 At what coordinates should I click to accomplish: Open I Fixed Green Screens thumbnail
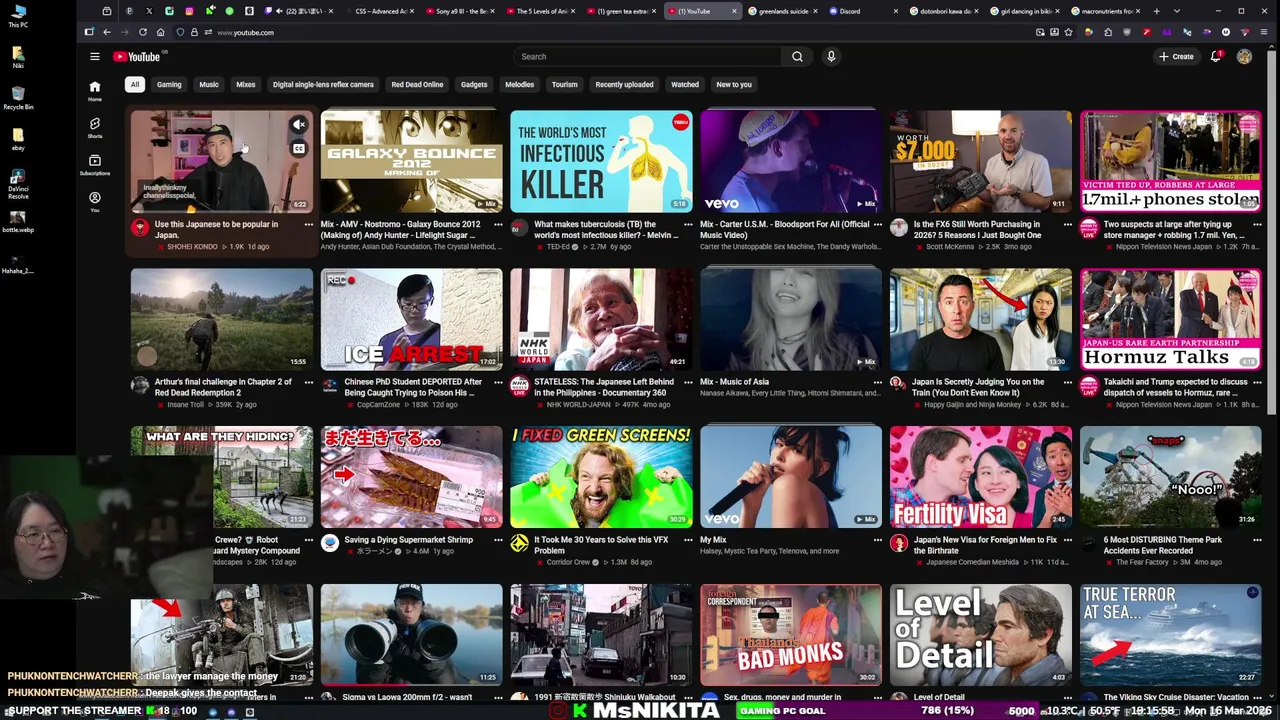pos(601,476)
